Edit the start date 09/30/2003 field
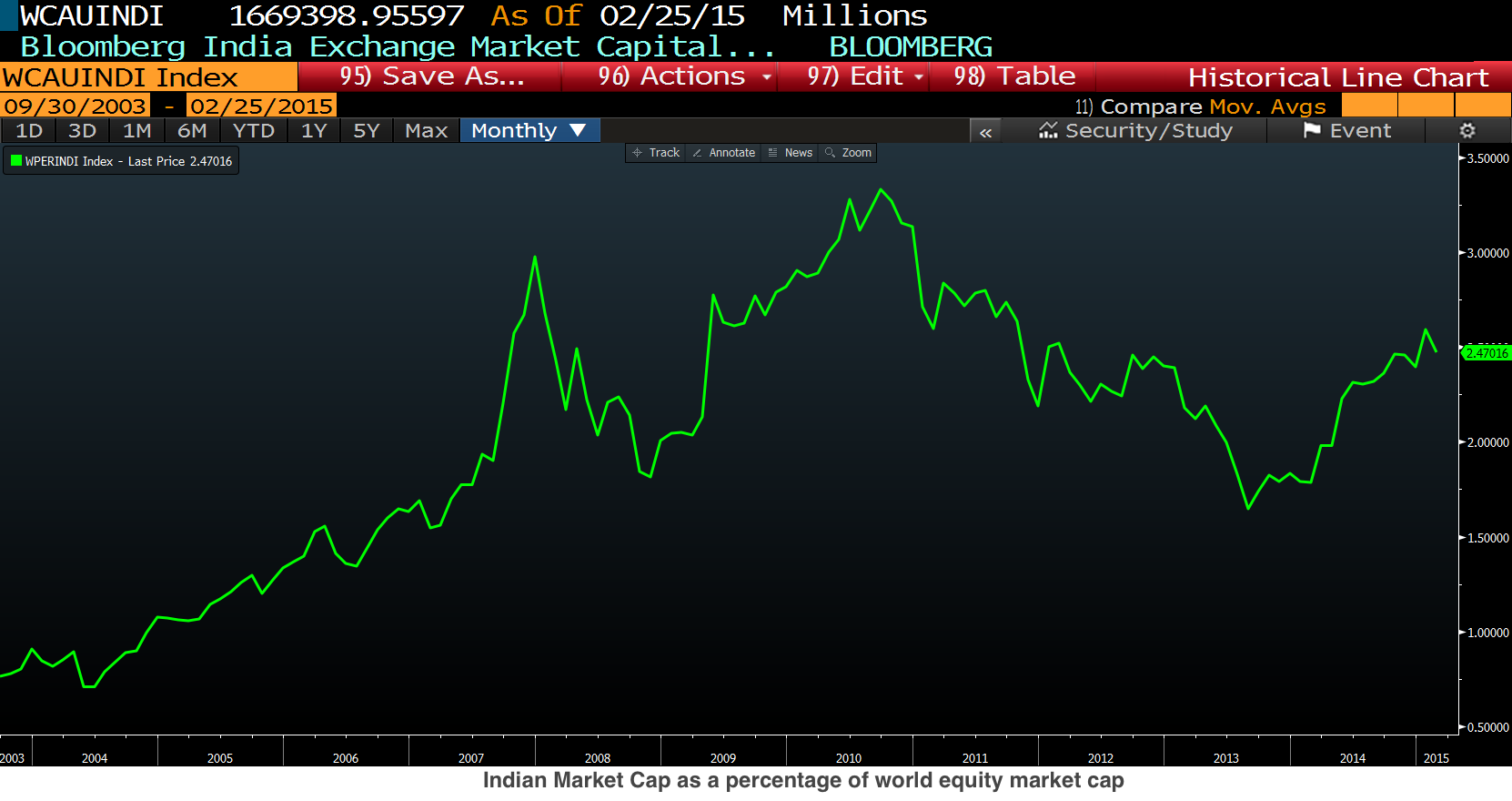 75,106
